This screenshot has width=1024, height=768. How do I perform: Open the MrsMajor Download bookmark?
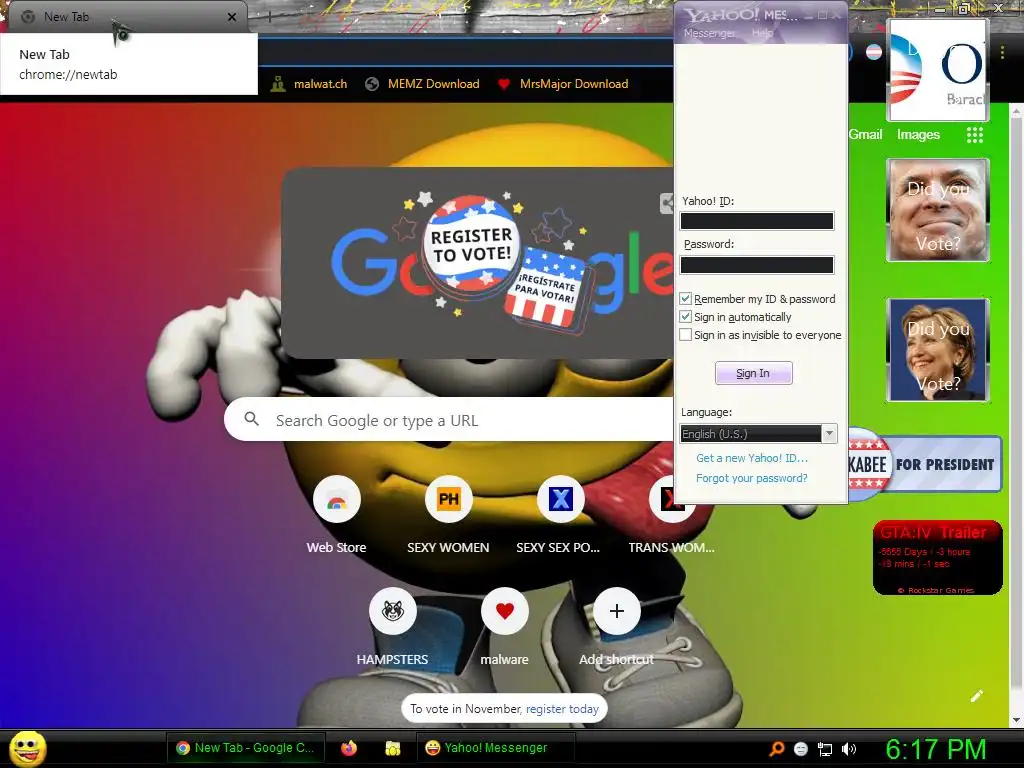(x=562, y=84)
